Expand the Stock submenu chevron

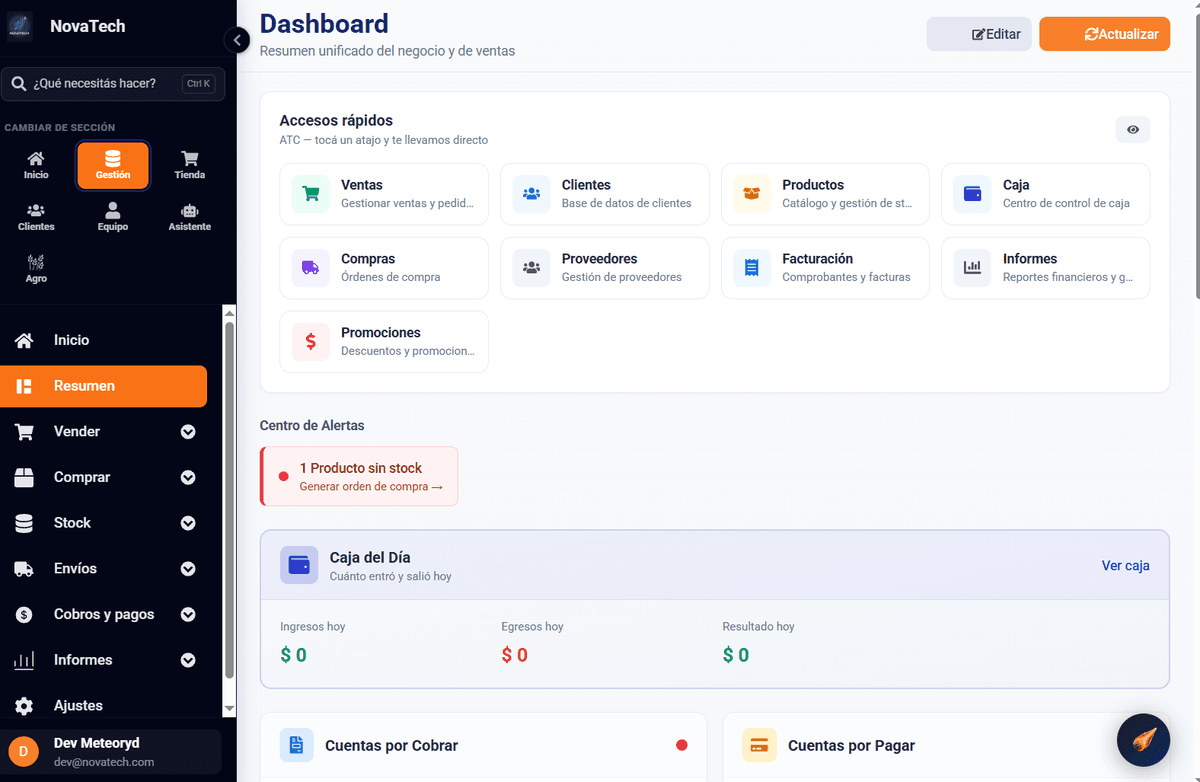pyautogui.click(x=188, y=523)
